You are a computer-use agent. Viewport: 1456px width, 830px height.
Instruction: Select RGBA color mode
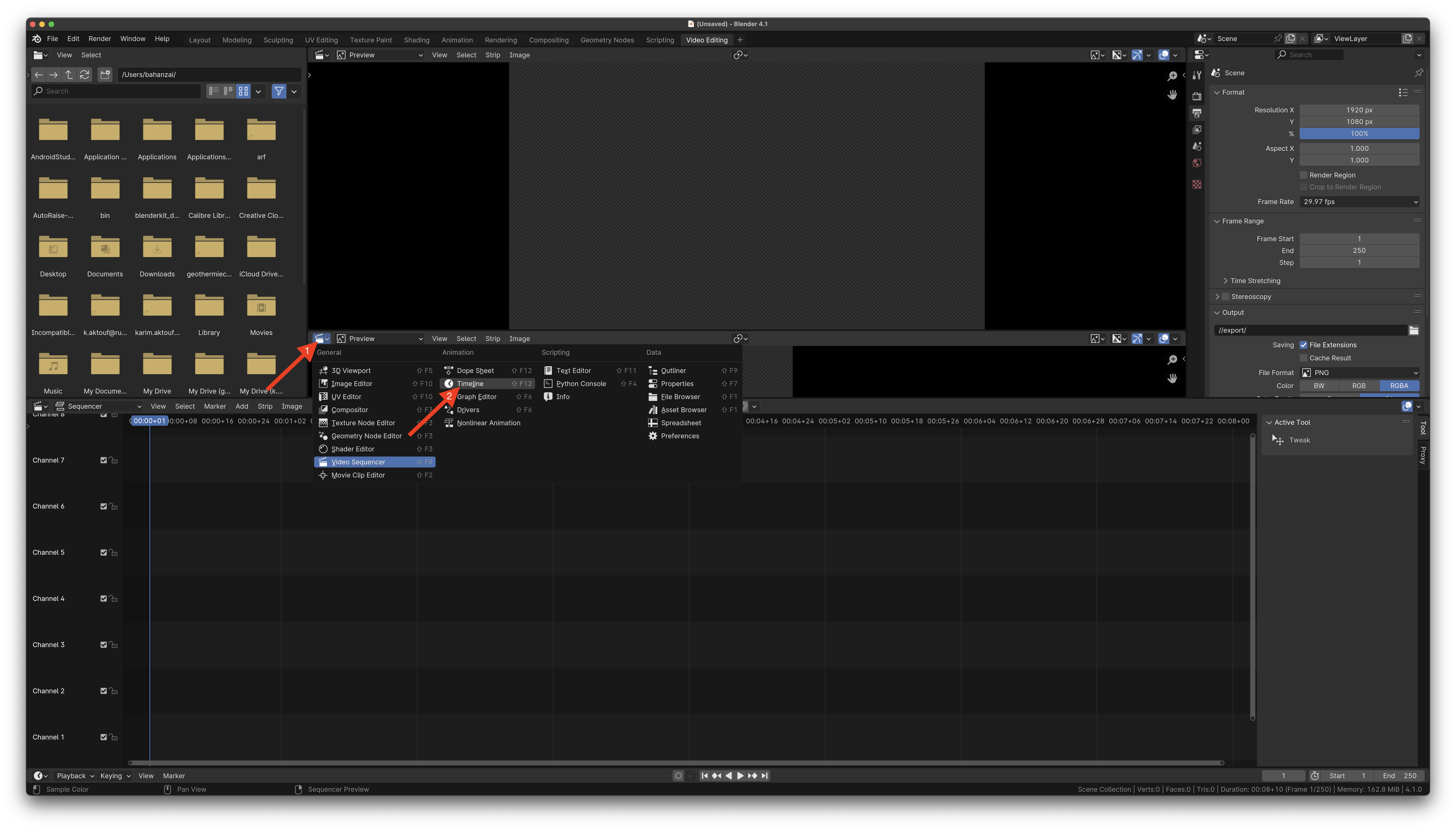click(x=1399, y=386)
